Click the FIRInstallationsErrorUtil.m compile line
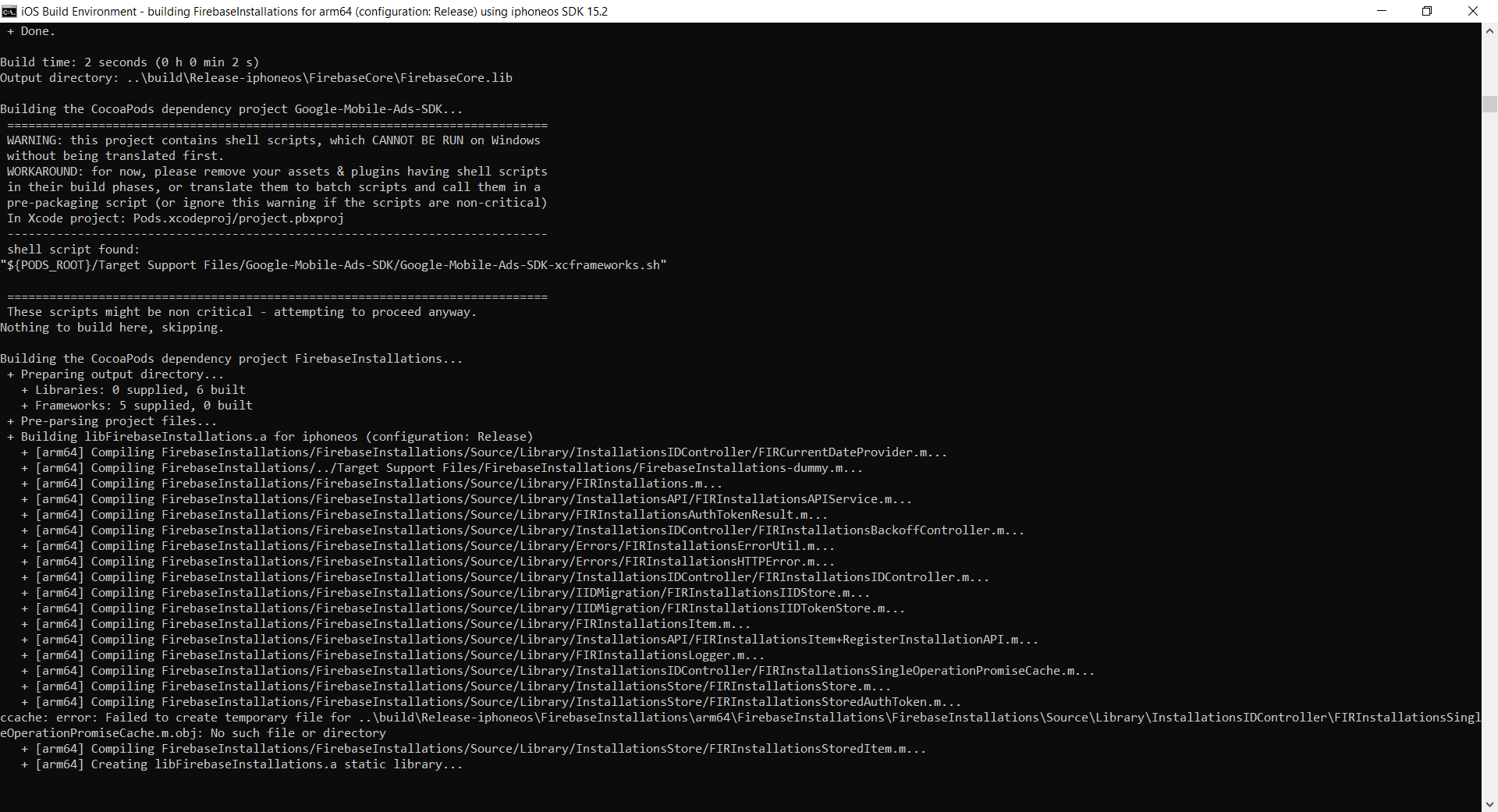The height and width of the screenshot is (812, 1498). (428, 546)
